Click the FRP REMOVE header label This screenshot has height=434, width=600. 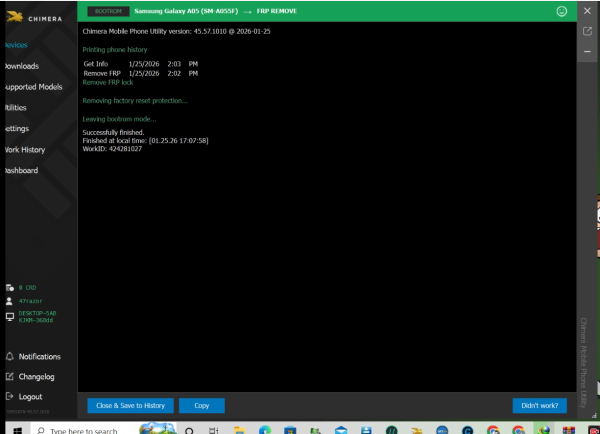pos(277,11)
